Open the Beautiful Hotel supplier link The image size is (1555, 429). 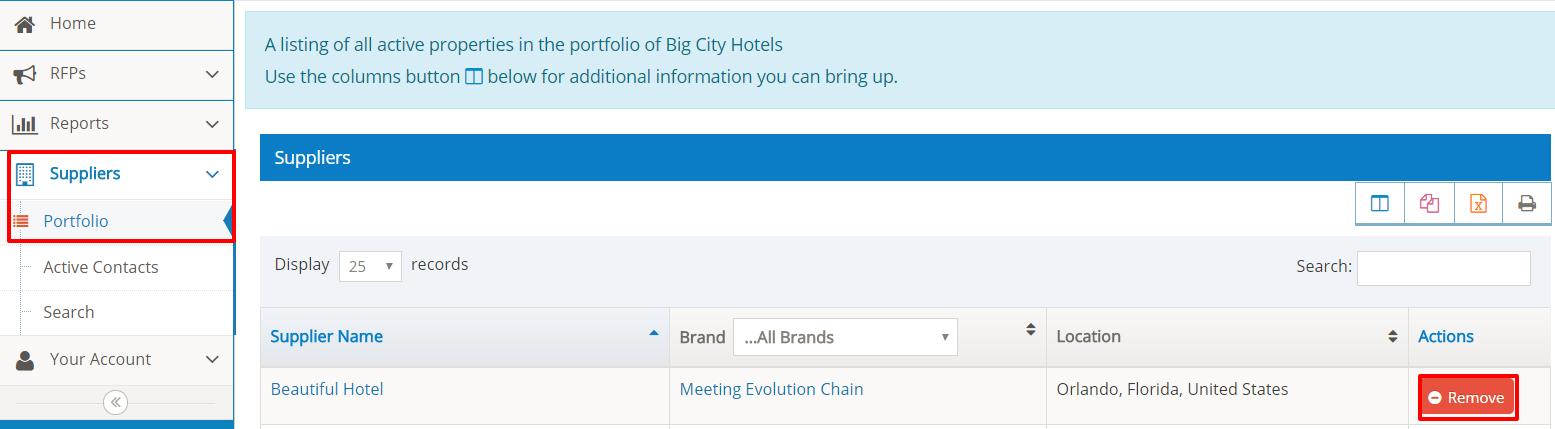coord(327,389)
